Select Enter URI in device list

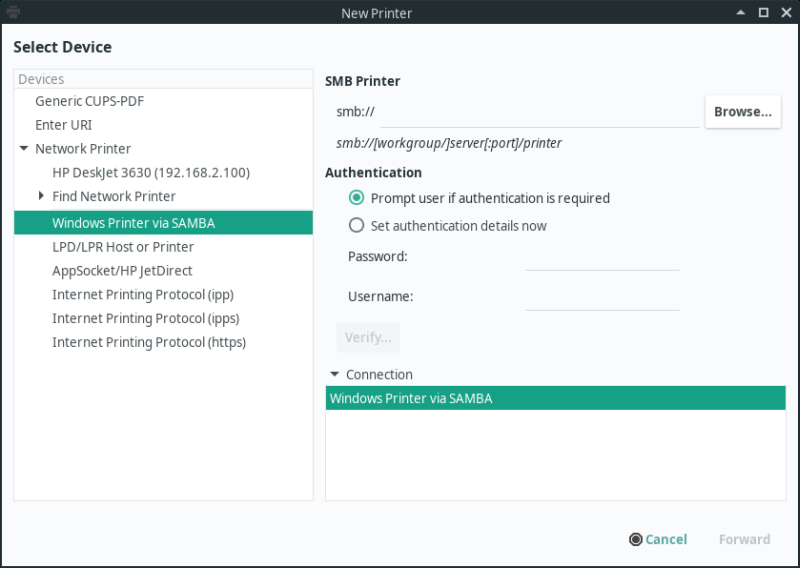click(x=63, y=125)
